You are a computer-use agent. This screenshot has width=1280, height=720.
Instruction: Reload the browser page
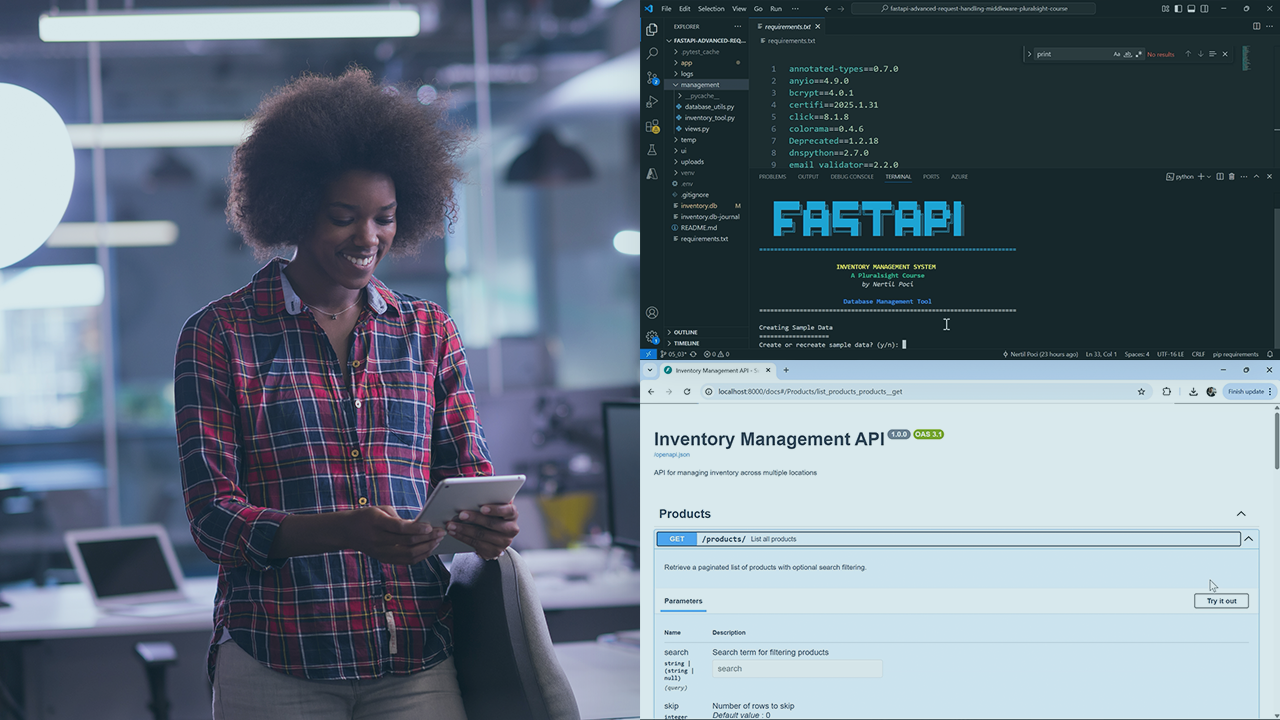[687, 392]
